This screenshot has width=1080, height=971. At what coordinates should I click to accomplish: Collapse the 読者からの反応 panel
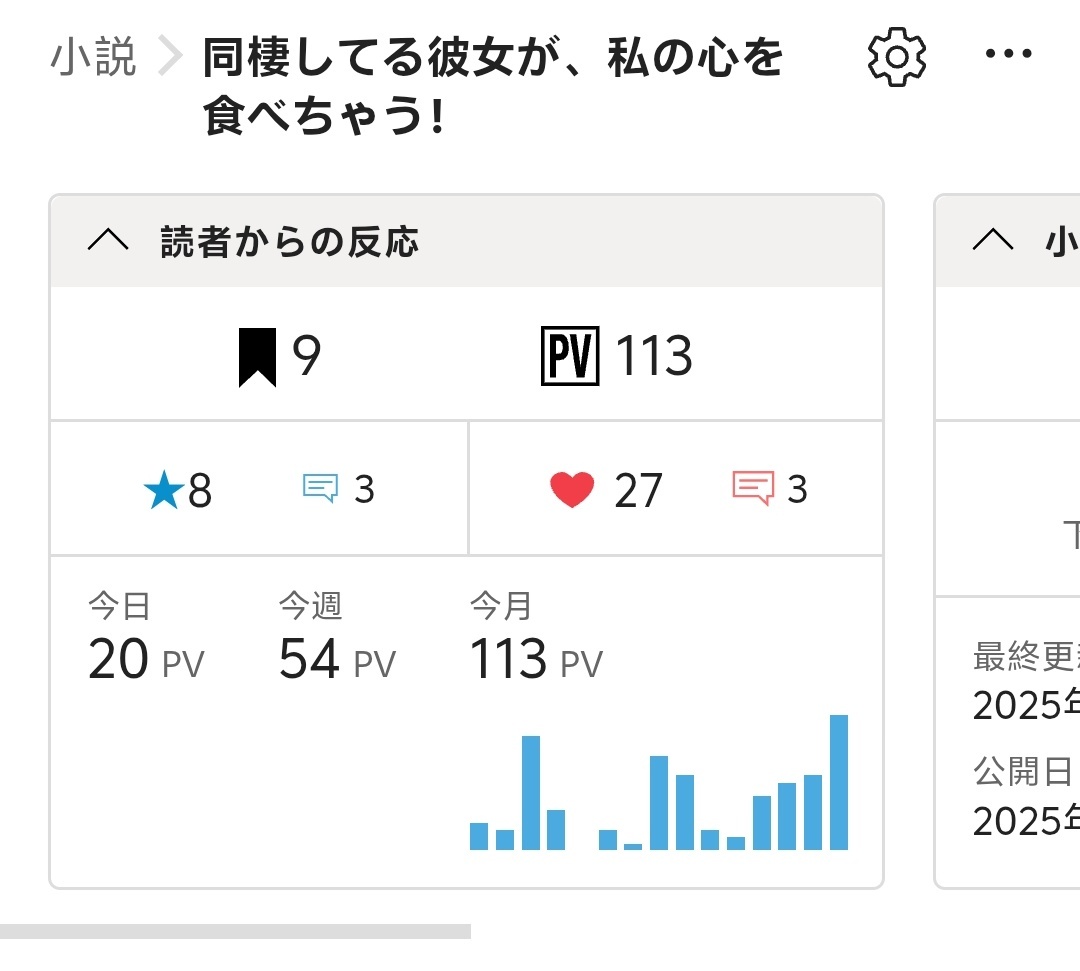[x=108, y=241]
